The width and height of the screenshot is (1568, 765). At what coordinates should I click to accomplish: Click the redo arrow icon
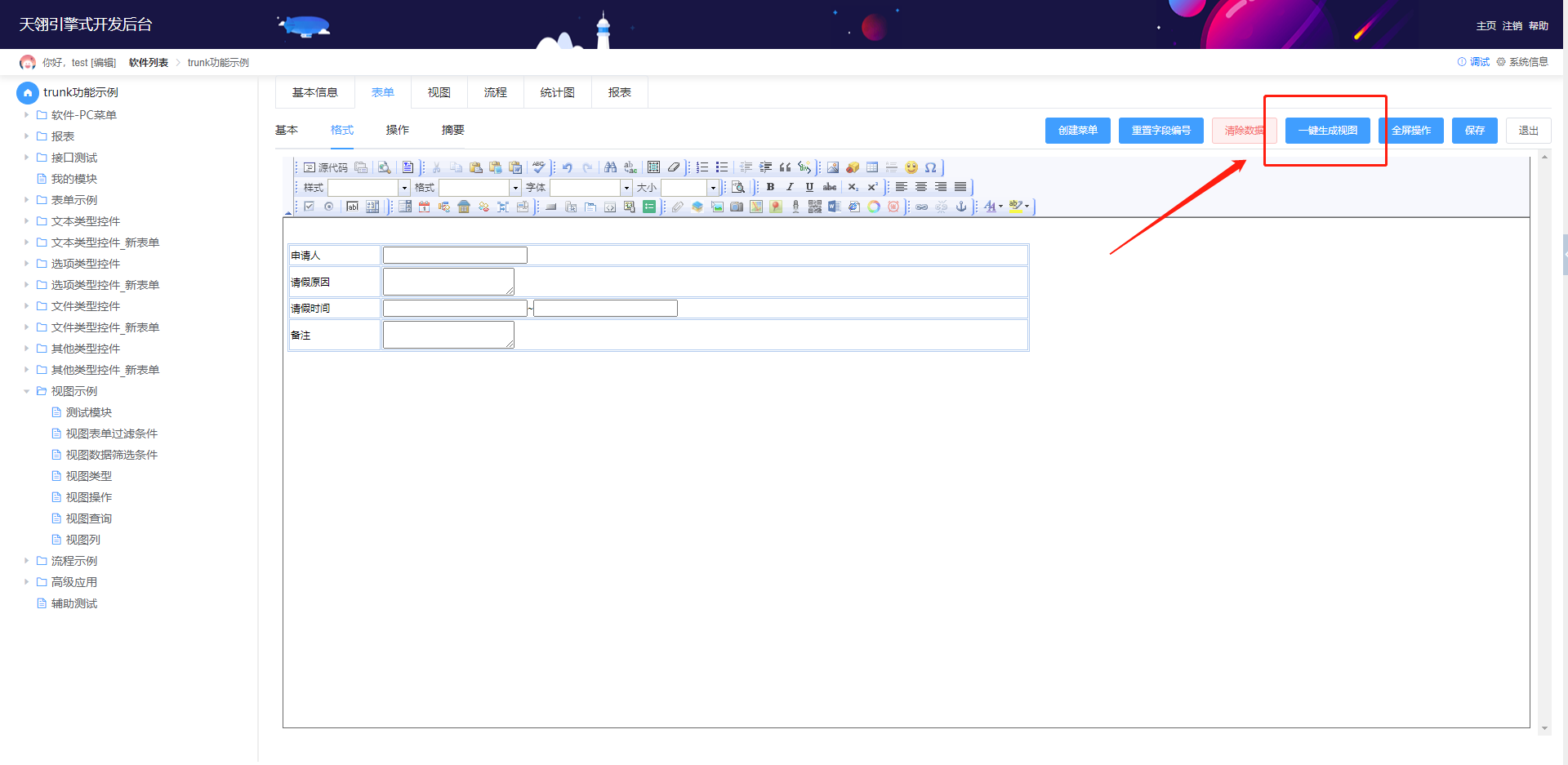(587, 167)
